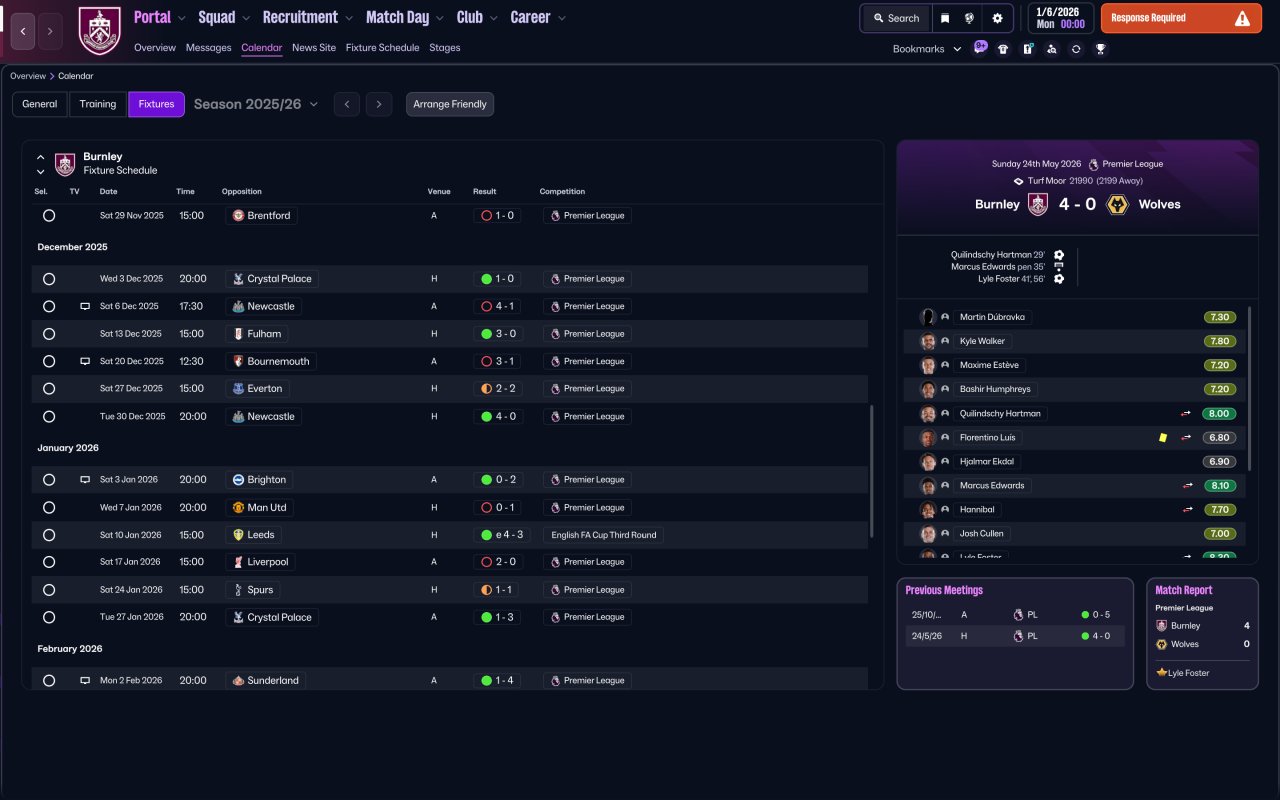
Task: Select the Everton fixture radio button
Action: [49, 389]
